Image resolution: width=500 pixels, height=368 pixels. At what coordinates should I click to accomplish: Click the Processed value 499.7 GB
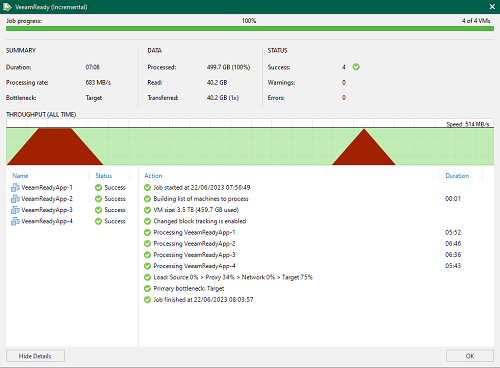pyautogui.click(x=228, y=67)
